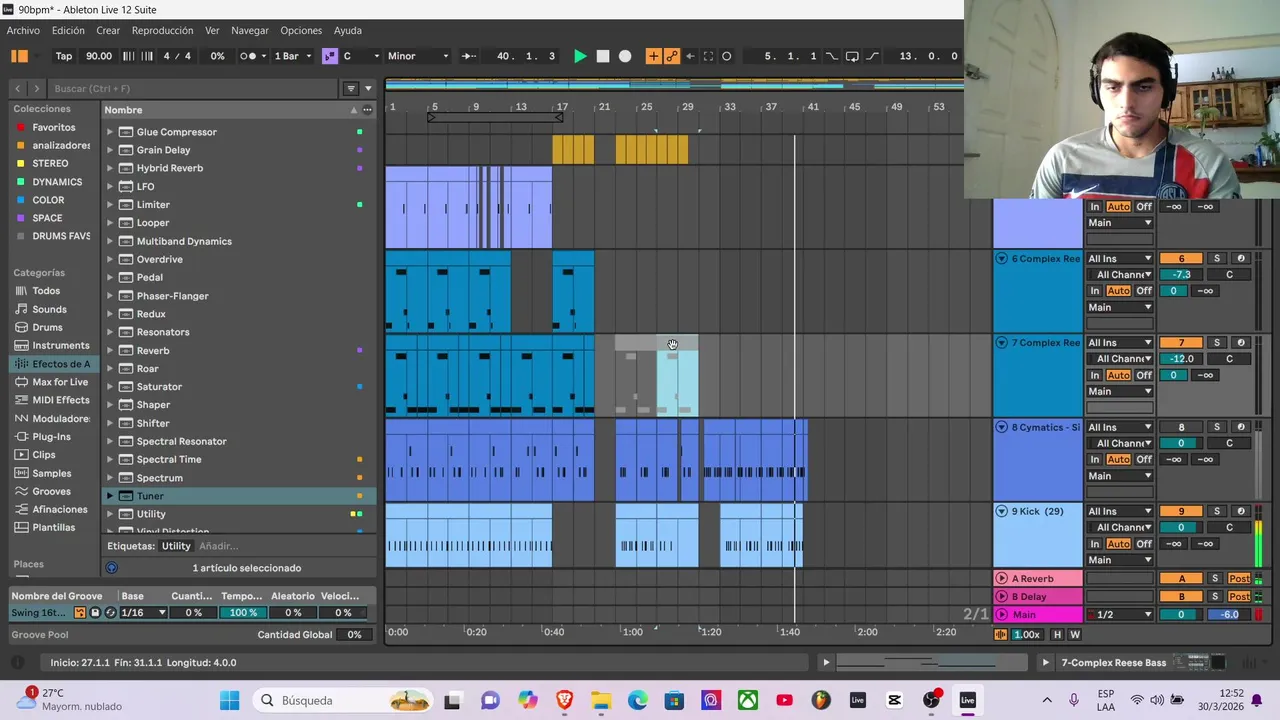Expand the Glue Compressor device
Image resolution: width=1280 pixels, height=720 pixels.
[x=110, y=132]
